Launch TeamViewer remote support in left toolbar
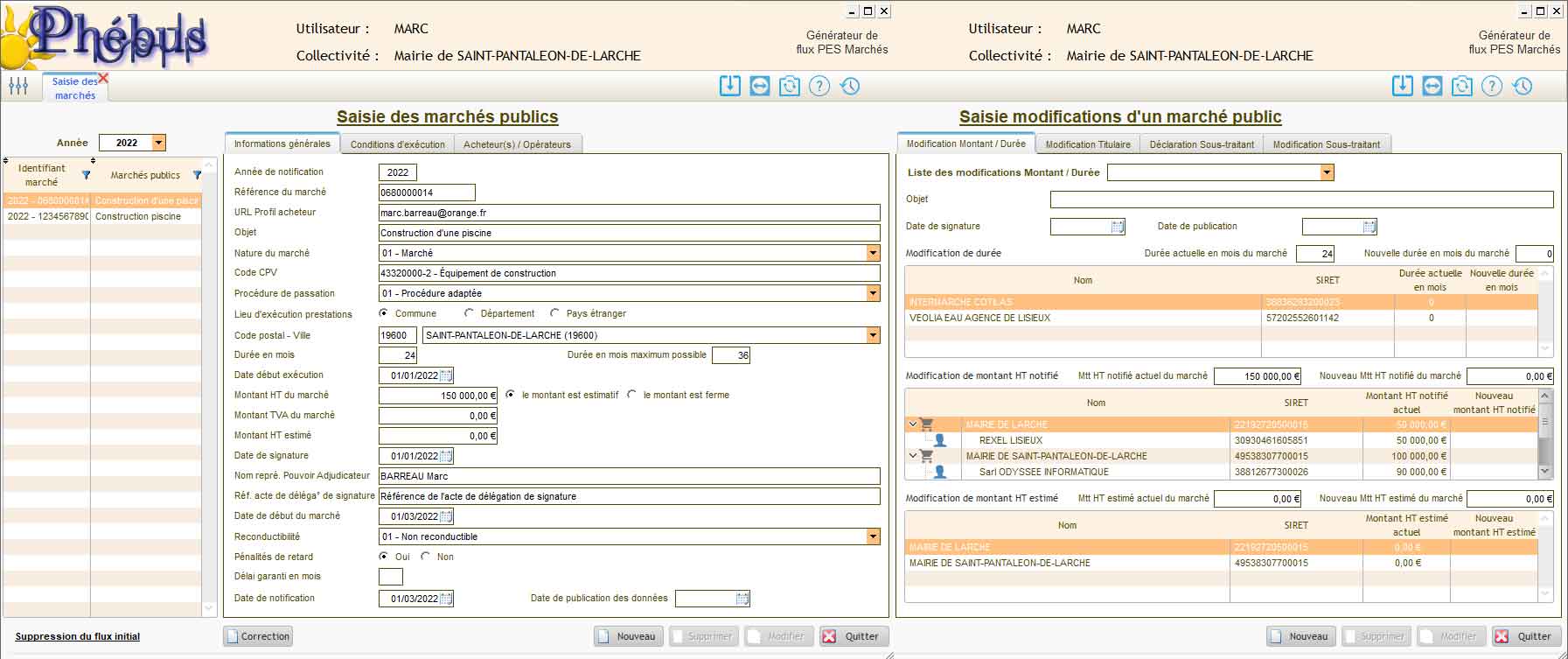Image resolution: width=1568 pixels, height=659 pixels. coord(759,86)
